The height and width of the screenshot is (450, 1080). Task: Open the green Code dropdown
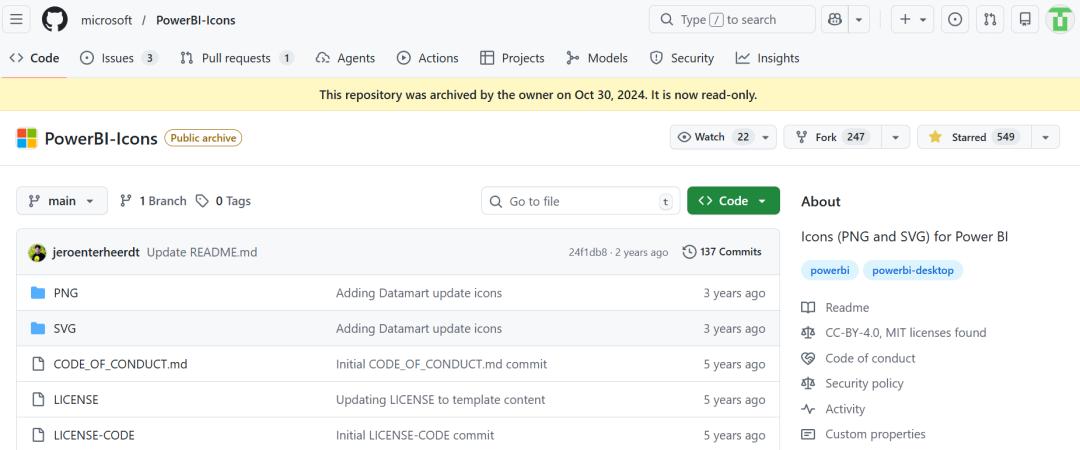733,201
